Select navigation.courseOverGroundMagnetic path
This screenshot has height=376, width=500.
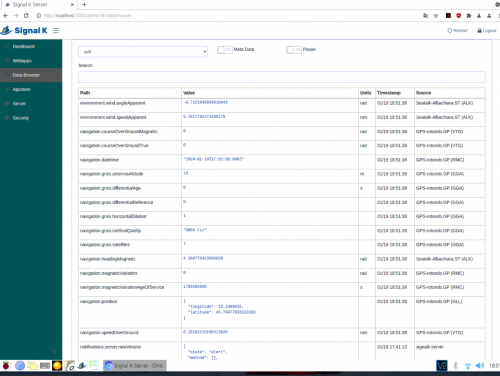(x=119, y=131)
